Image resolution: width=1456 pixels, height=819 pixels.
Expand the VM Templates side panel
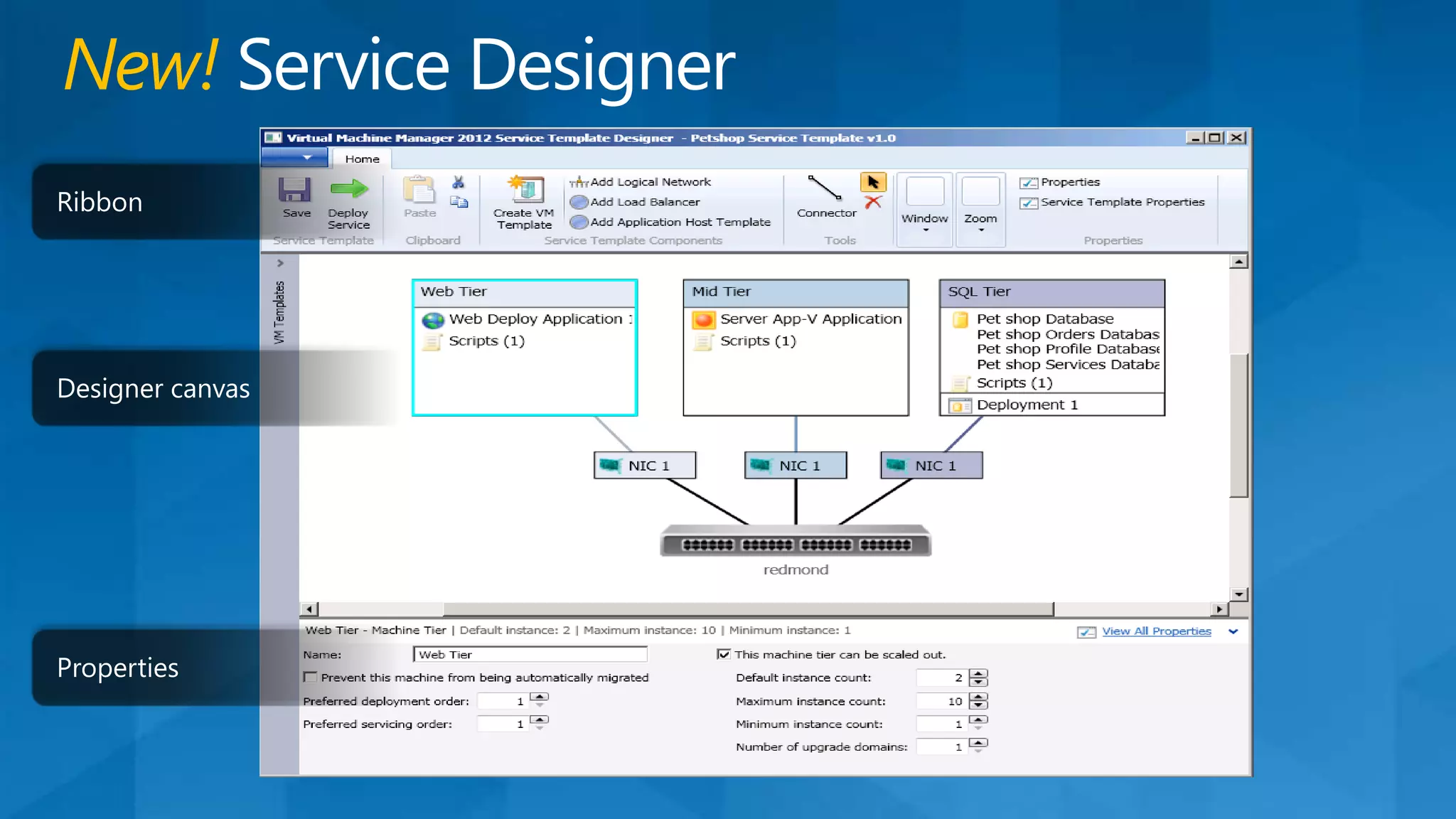click(280, 263)
